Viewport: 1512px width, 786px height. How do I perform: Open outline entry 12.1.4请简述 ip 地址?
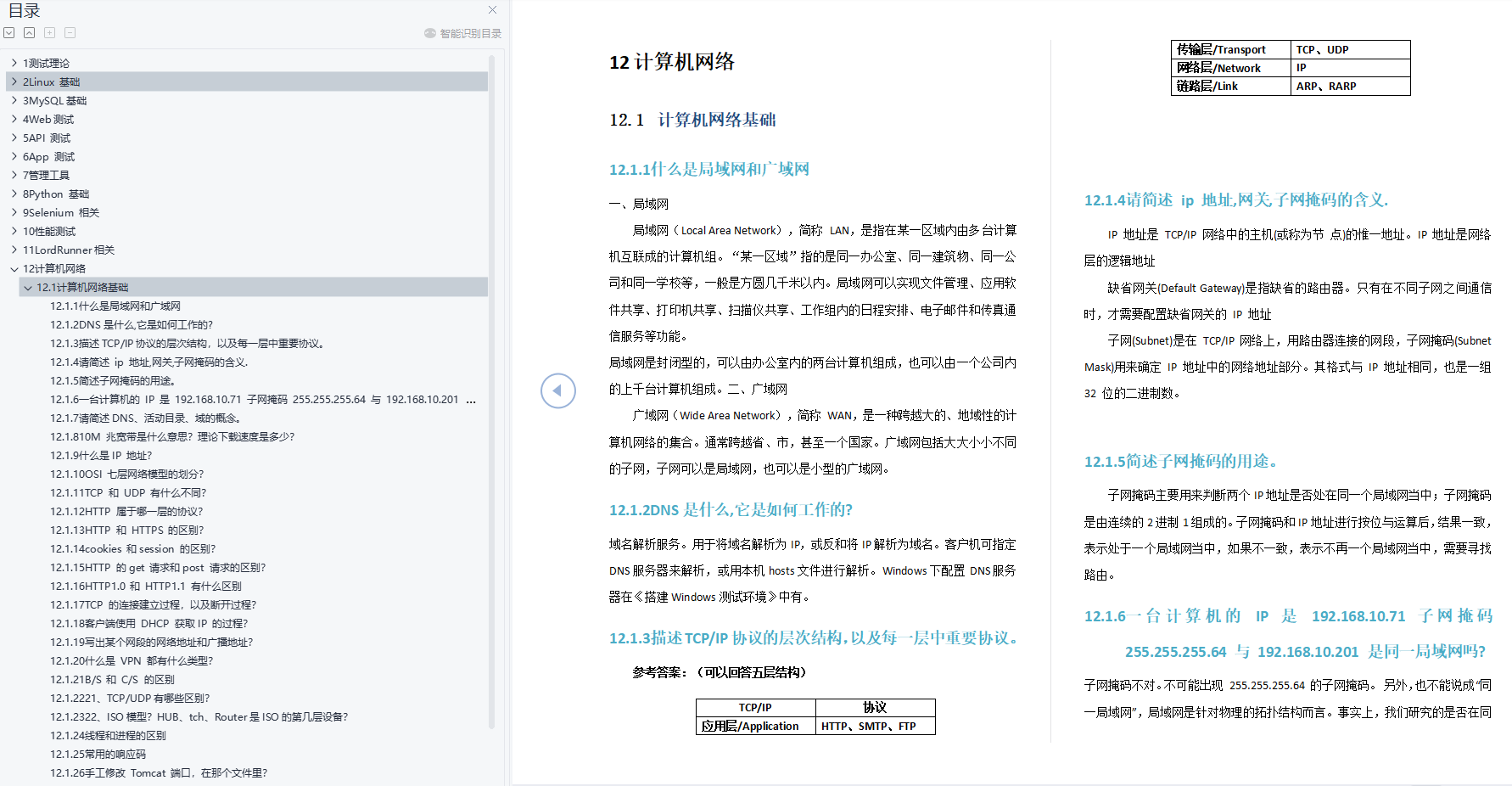pos(149,362)
